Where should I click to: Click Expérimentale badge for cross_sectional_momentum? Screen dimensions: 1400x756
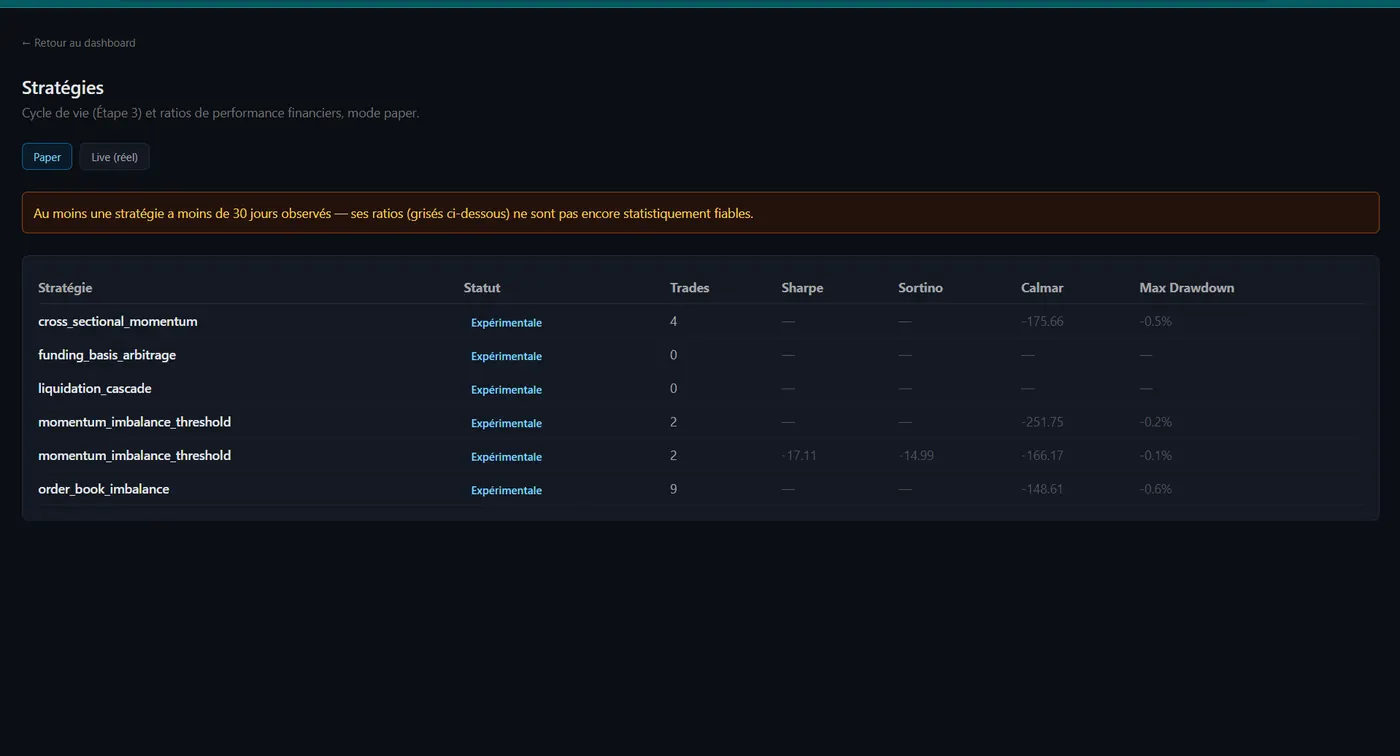506,323
